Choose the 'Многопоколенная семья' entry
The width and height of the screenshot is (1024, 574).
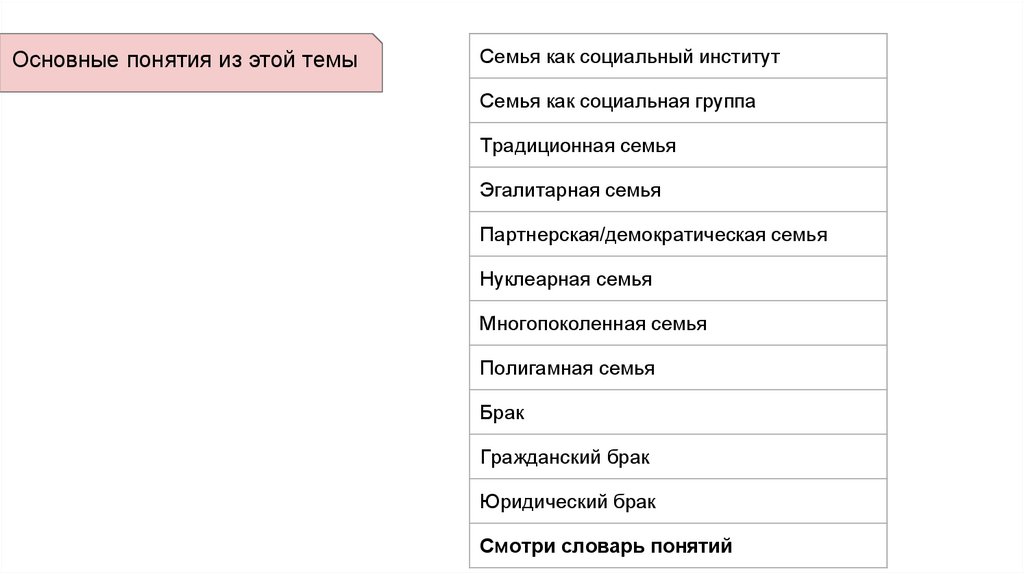pos(677,324)
